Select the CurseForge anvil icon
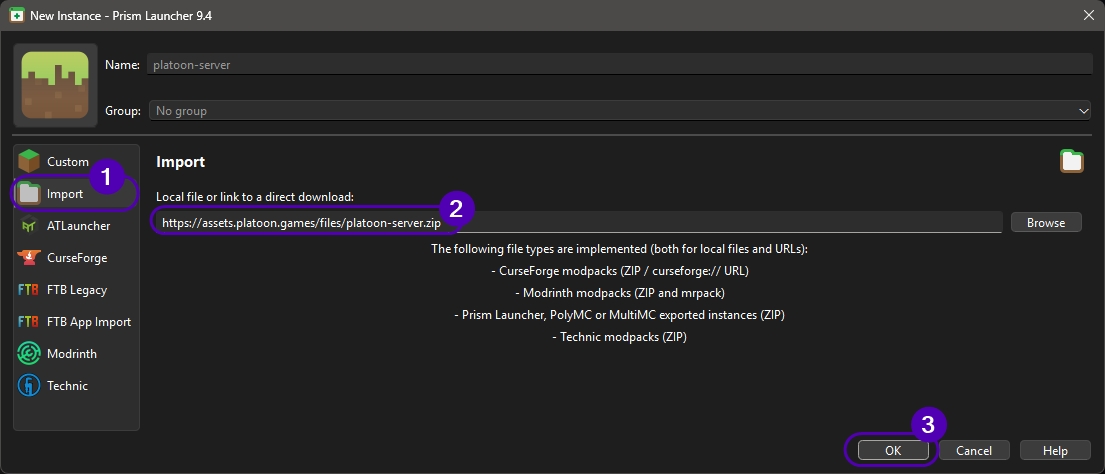 (x=29, y=258)
